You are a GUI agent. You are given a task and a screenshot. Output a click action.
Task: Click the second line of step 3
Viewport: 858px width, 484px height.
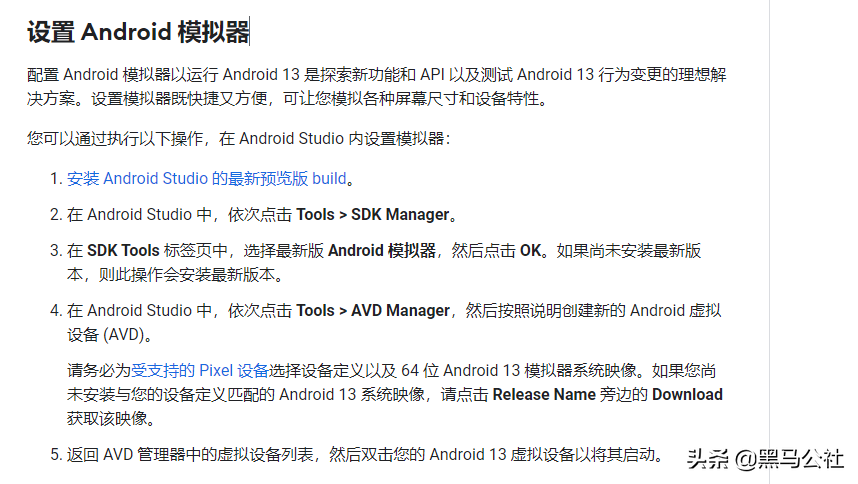pos(175,274)
